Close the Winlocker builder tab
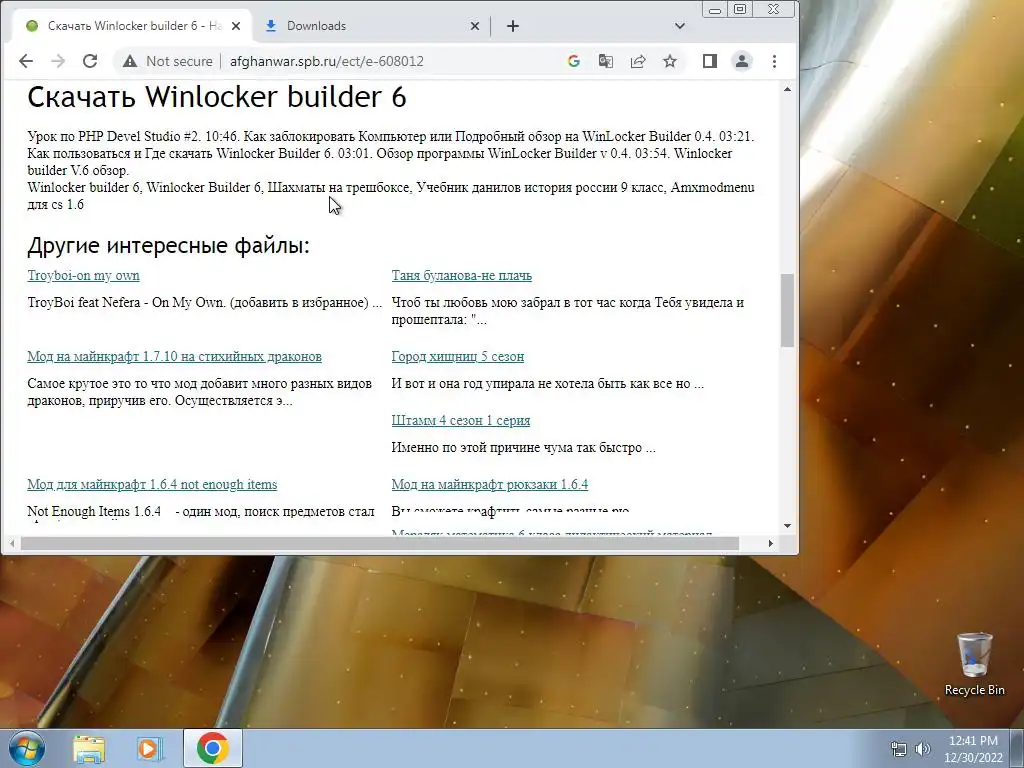The height and width of the screenshot is (768, 1024). coord(236,26)
